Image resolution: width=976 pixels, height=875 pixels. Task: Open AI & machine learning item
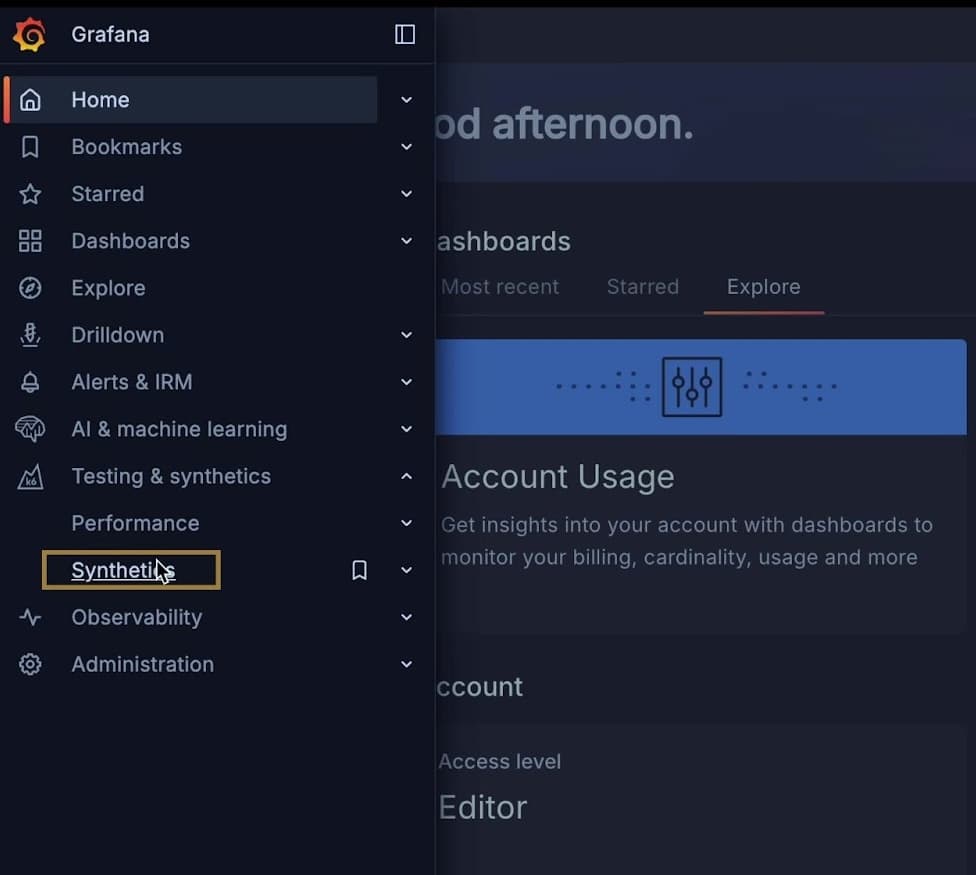tap(179, 429)
